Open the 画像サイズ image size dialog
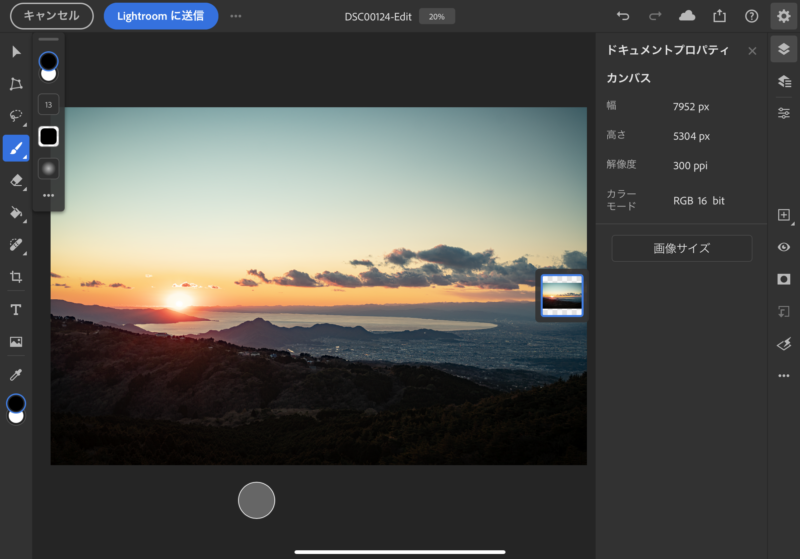Screen dimensions: 800x559 (681, 248)
